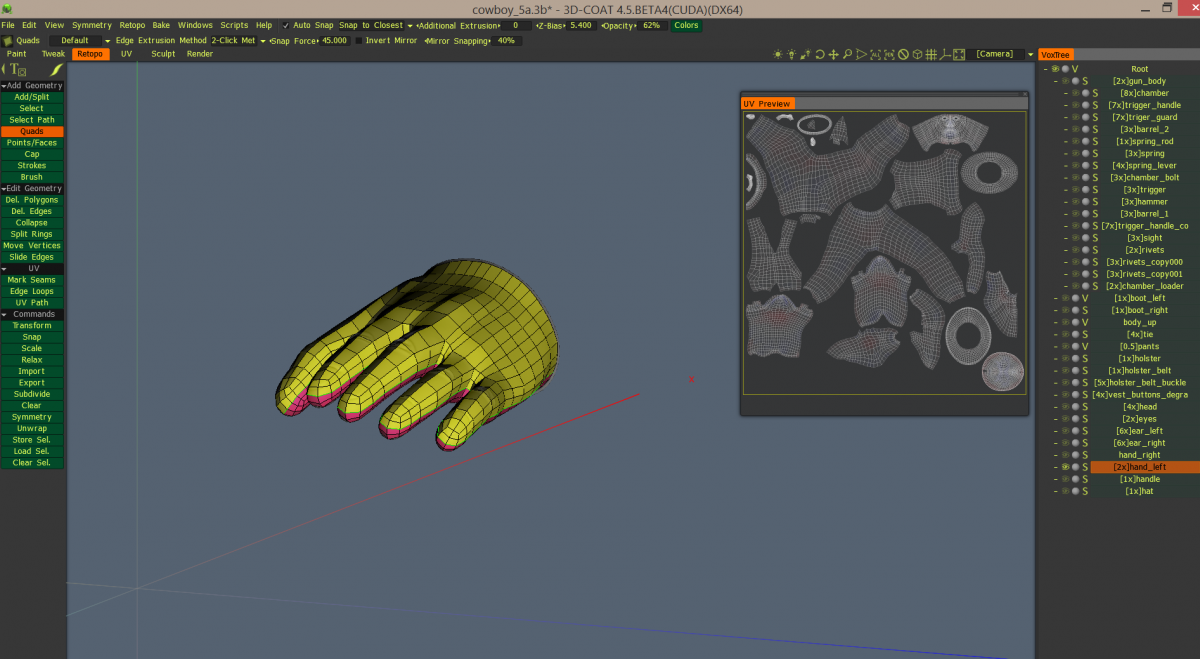Click the fullscreen expand-arrows icon
Image resolution: width=1200 pixels, height=659 pixels.
tap(959, 54)
